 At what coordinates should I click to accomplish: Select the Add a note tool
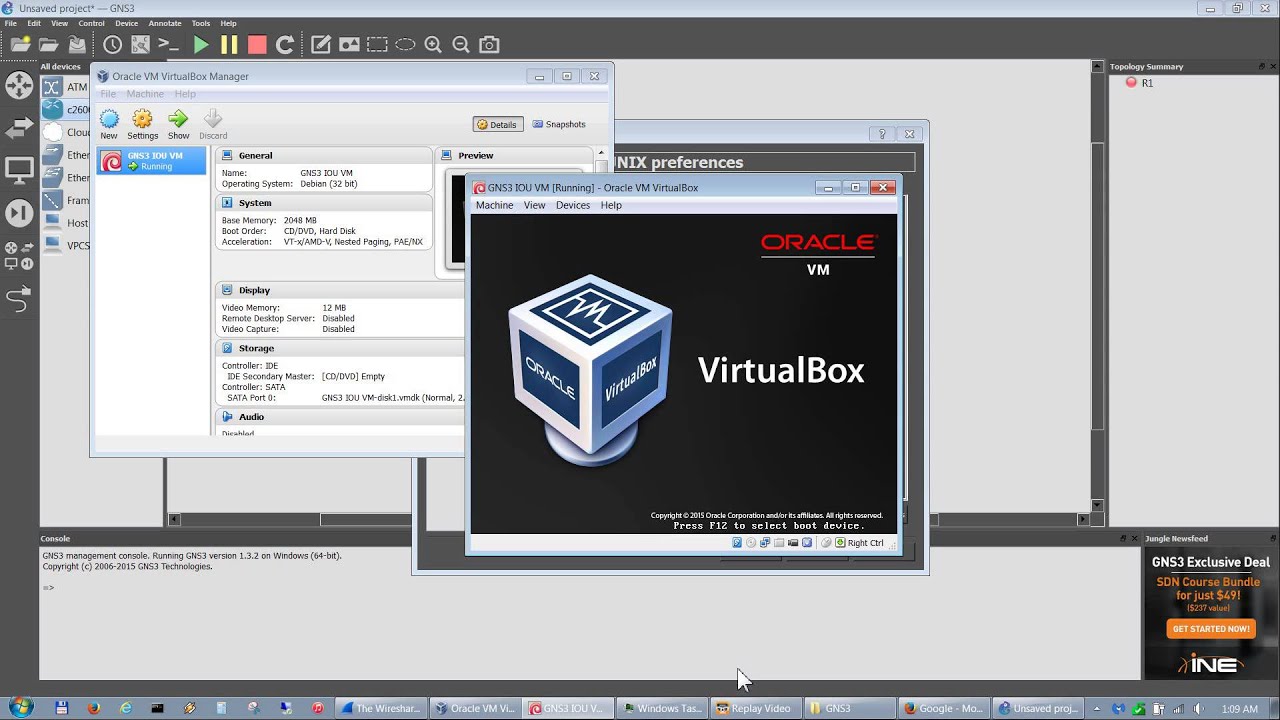tap(320, 45)
